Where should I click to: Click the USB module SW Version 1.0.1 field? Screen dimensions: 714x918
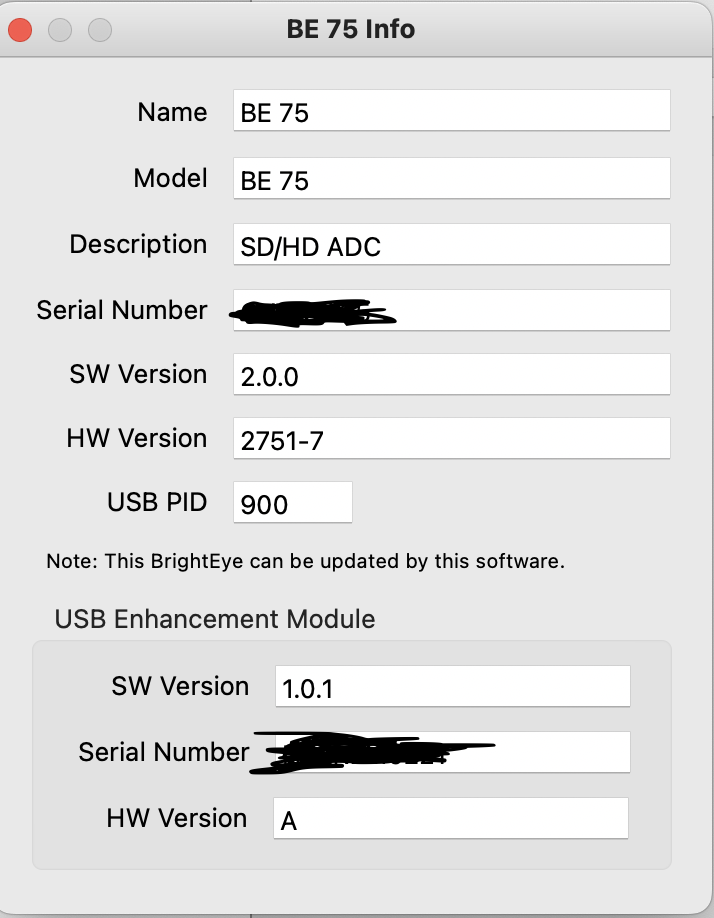452,687
